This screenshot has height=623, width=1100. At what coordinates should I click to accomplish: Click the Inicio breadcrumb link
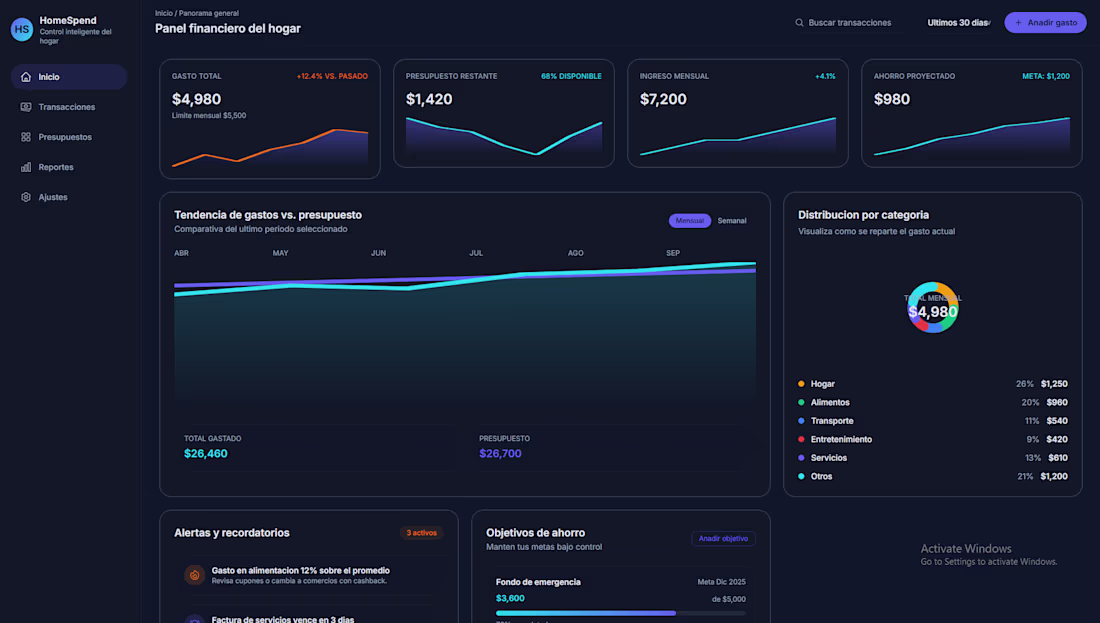(163, 13)
